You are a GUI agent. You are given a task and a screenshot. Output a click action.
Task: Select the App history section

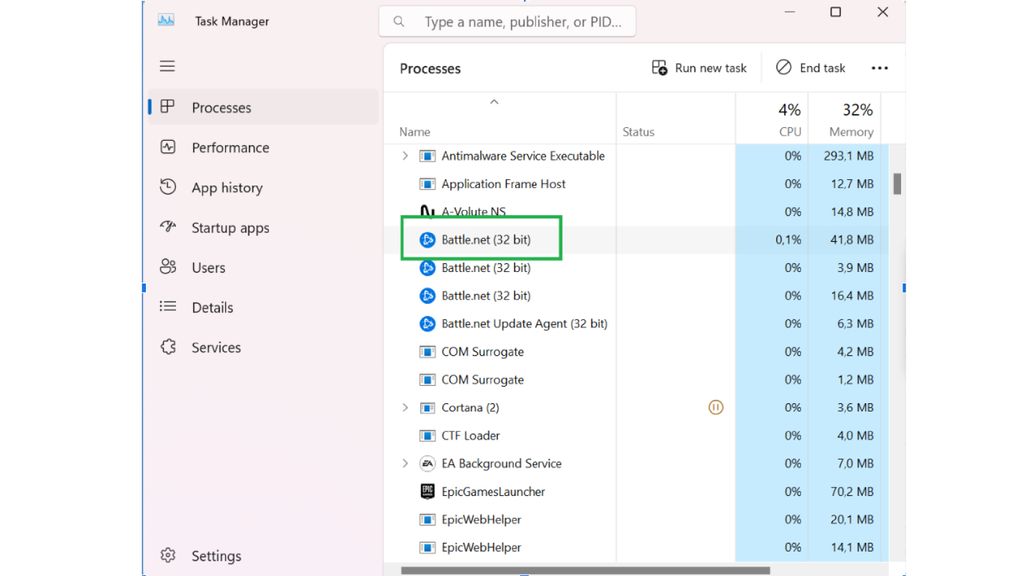229,187
